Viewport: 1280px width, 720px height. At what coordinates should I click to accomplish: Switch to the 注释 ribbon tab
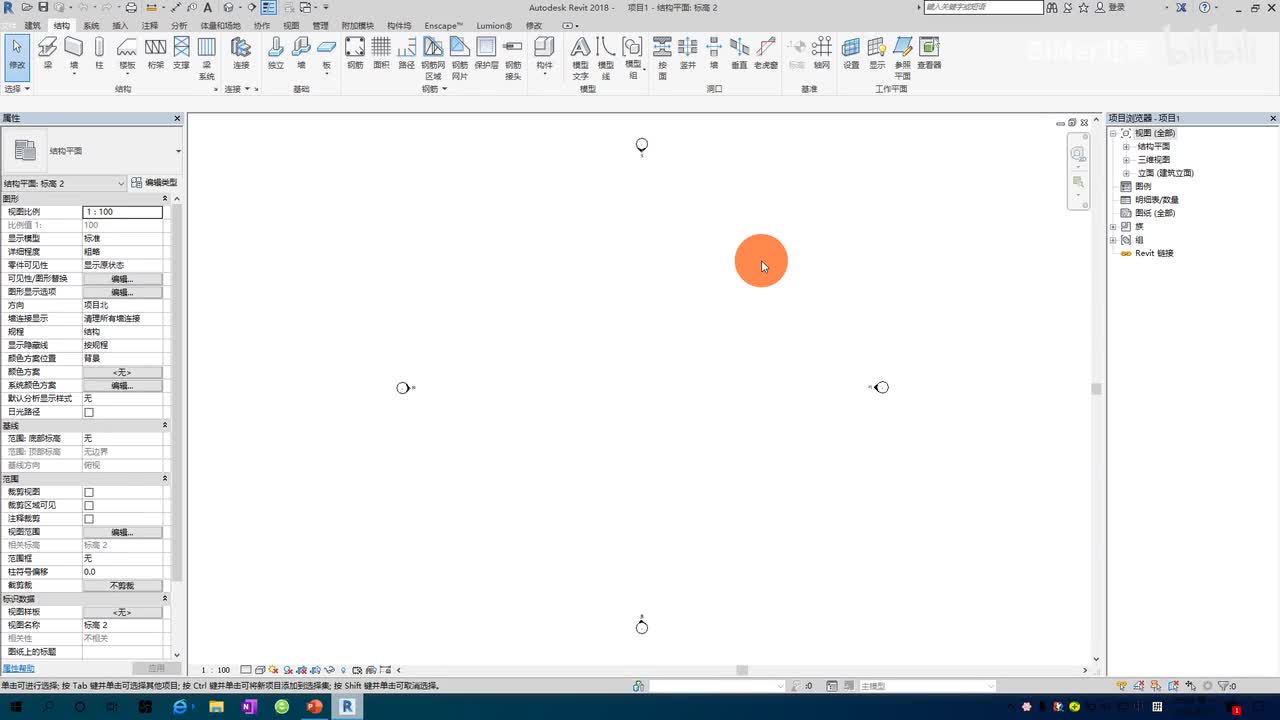[150, 25]
